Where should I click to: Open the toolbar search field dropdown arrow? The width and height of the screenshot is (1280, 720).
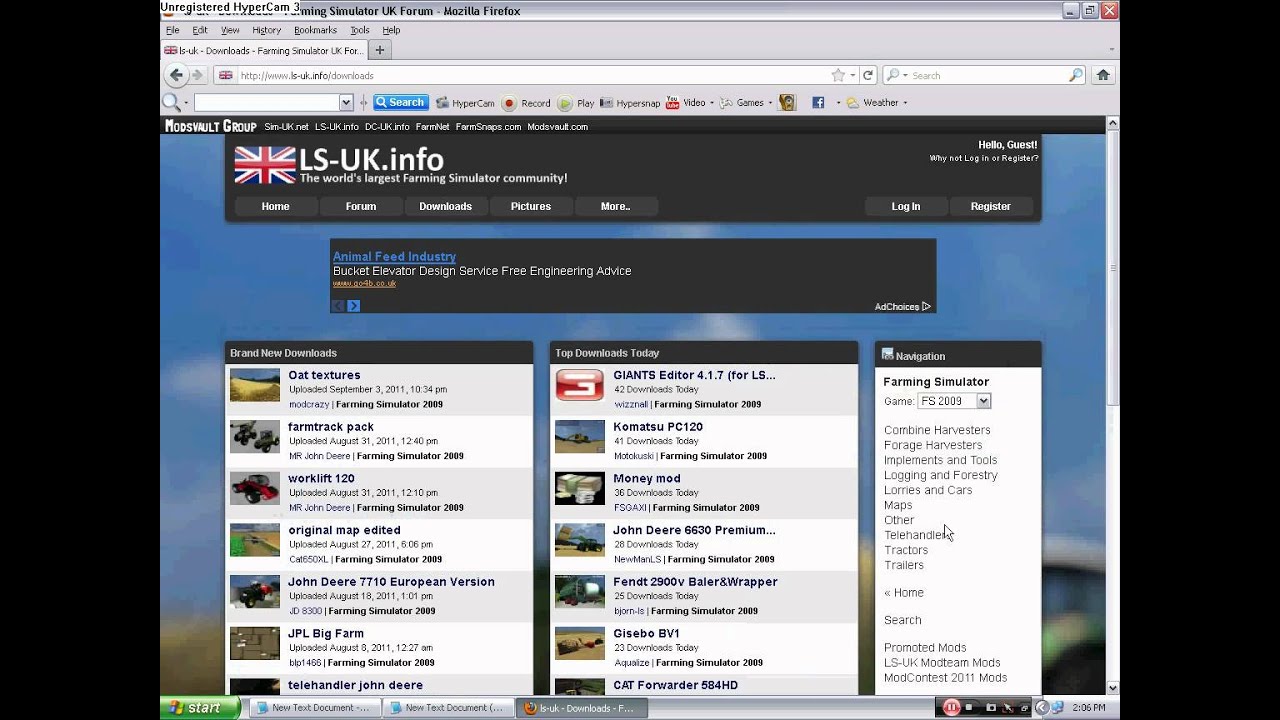coord(346,102)
